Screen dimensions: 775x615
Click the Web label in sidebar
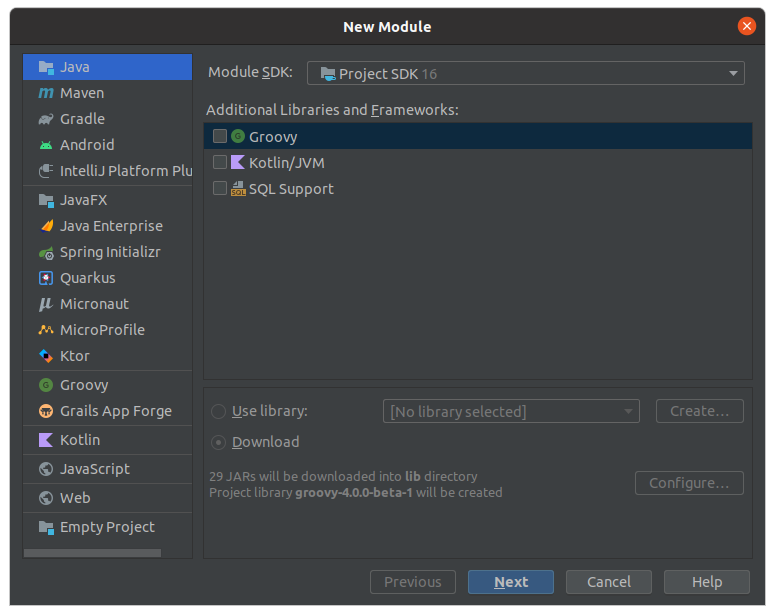[x=75, y=498]
